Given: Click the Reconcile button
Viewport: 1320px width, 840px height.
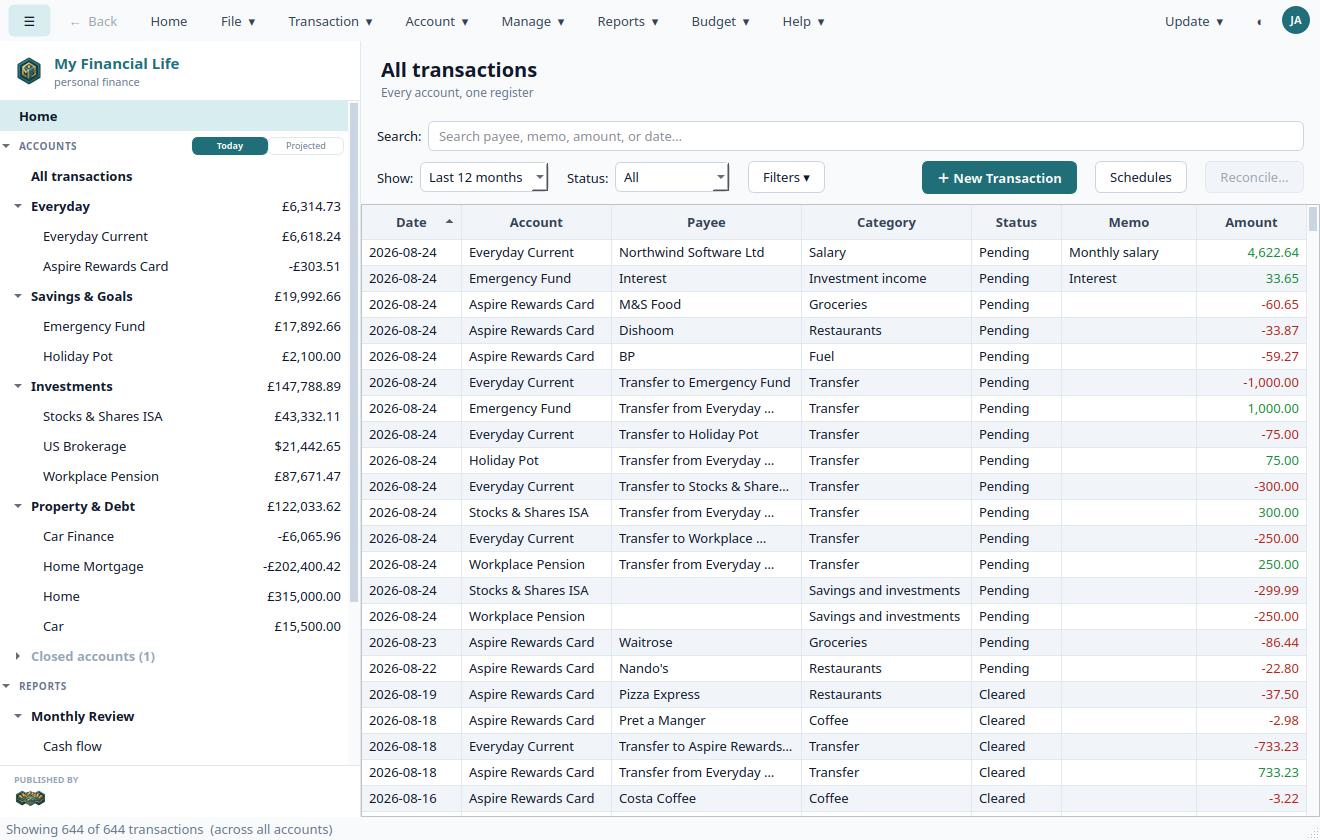Looking at the screenshot, I should (1254, 177).
